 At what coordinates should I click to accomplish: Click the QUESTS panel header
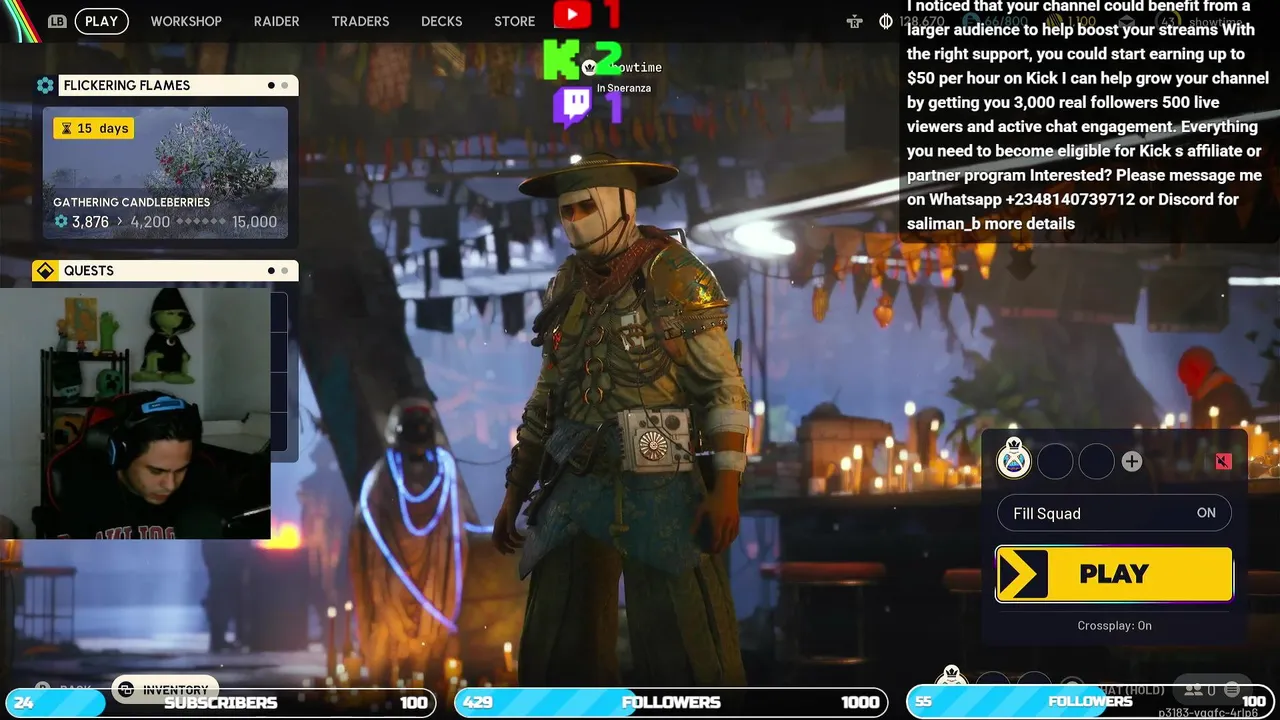pos(165,271)
